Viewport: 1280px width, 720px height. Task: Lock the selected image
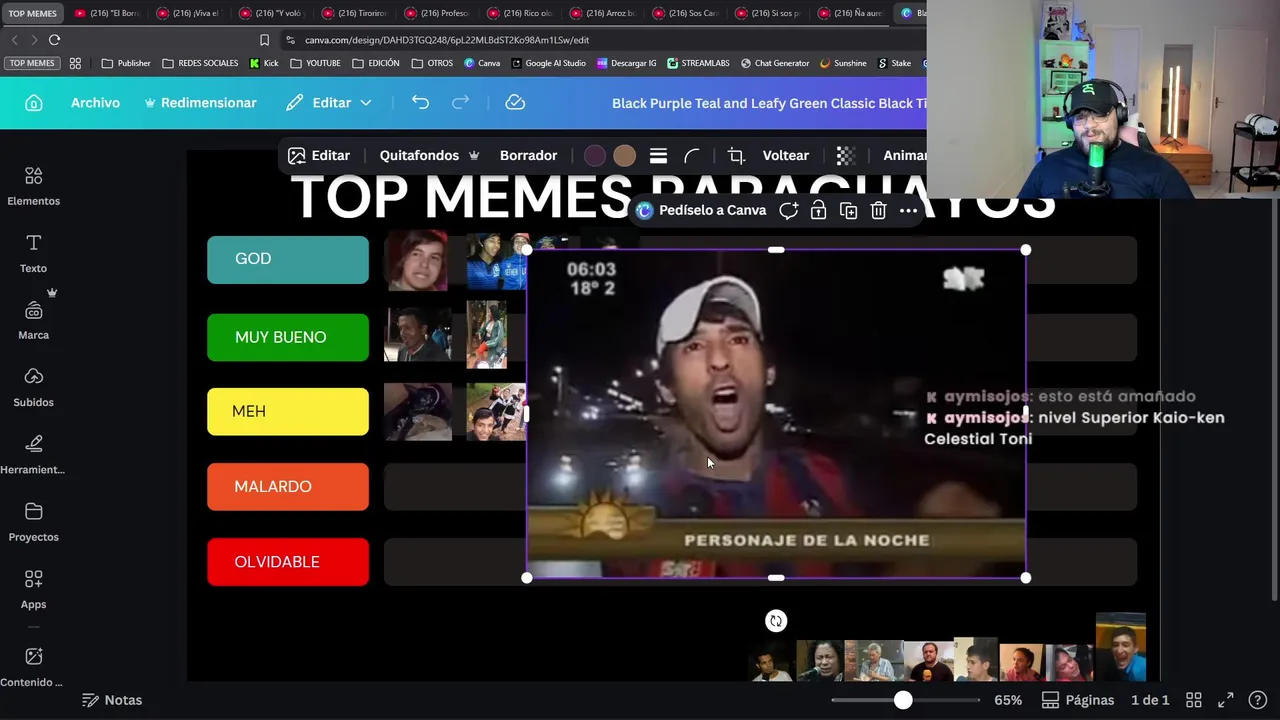(x=818, y=210)
